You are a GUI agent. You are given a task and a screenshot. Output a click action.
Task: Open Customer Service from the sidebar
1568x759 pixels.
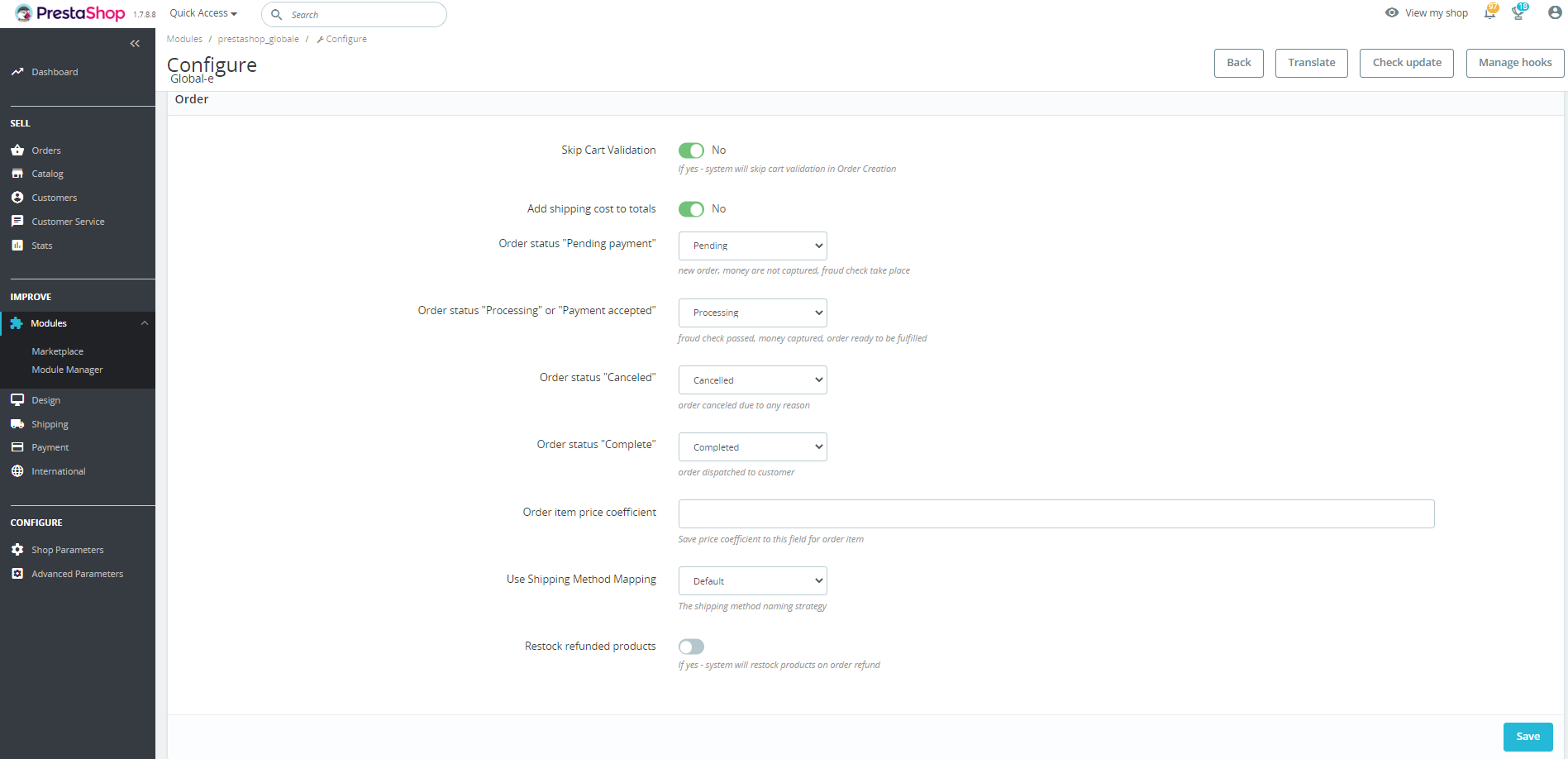[x=18, y=221]
